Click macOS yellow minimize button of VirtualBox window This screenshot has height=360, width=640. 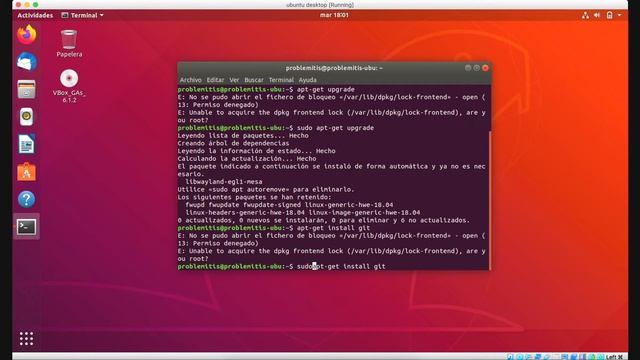click(x=27, y=4)
